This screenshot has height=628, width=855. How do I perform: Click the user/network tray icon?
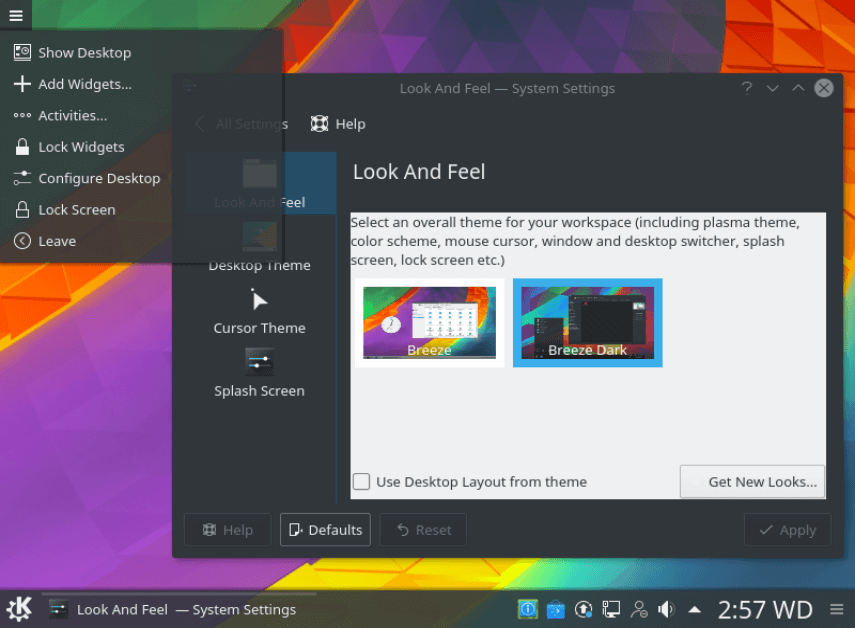coord(639,609)
